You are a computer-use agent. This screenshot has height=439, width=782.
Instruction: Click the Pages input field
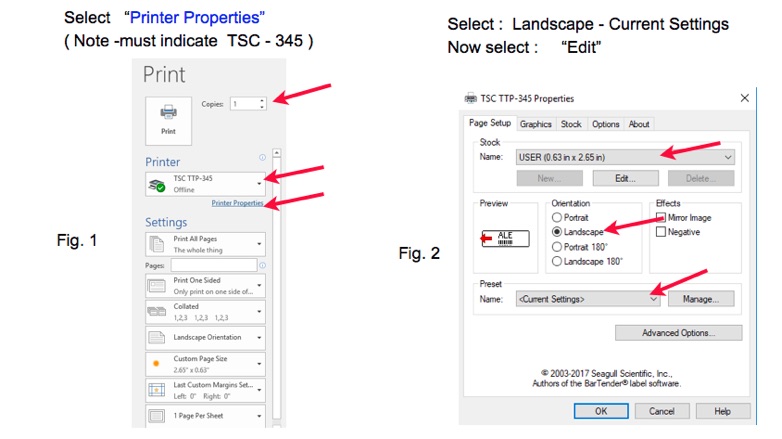click(214, 265)
